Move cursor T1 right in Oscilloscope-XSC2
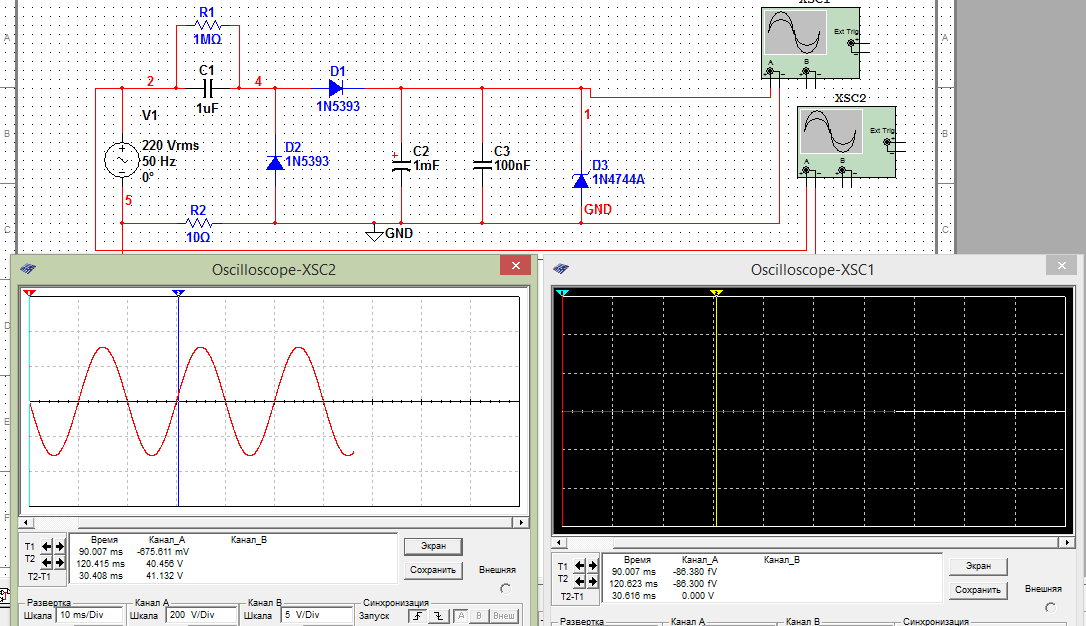Image resolution: width=1086 pixels, height=626 pixels. coord(60,546)
